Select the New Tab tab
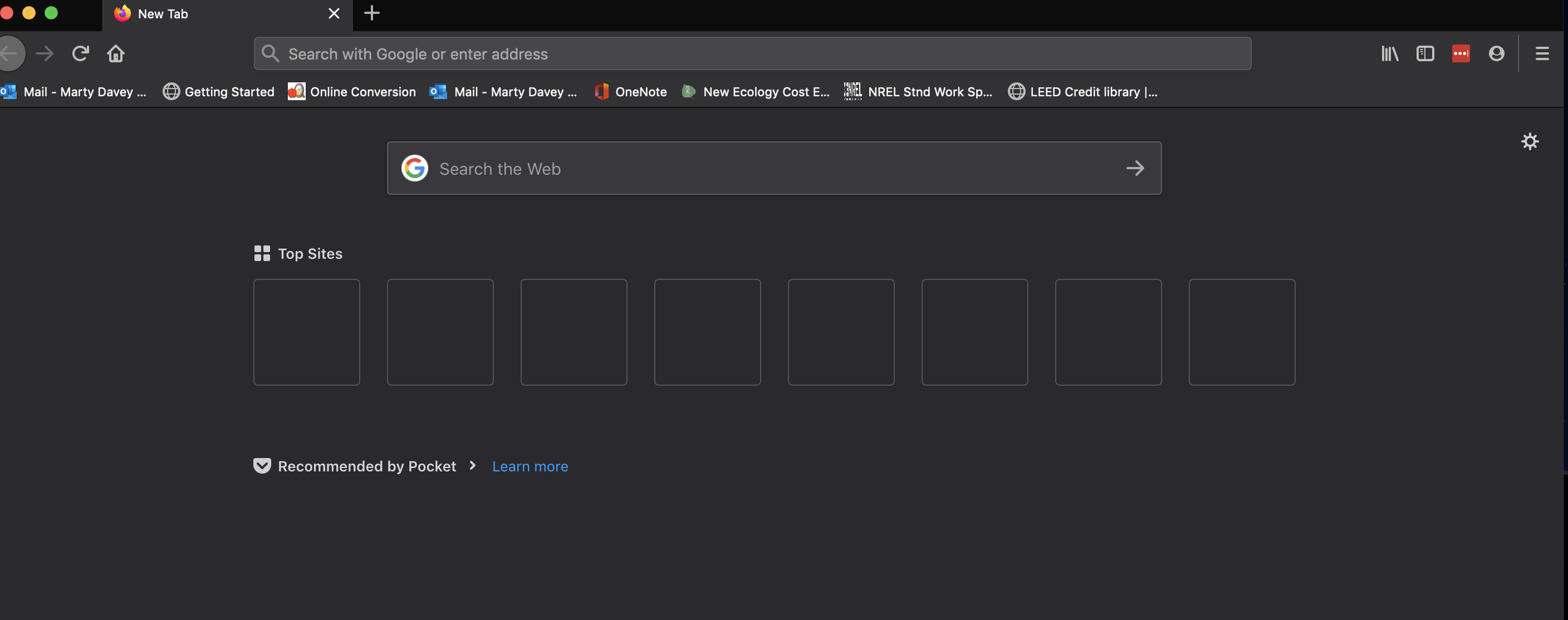This screenshot has width=1568, height=620. (x=219, y=14)
